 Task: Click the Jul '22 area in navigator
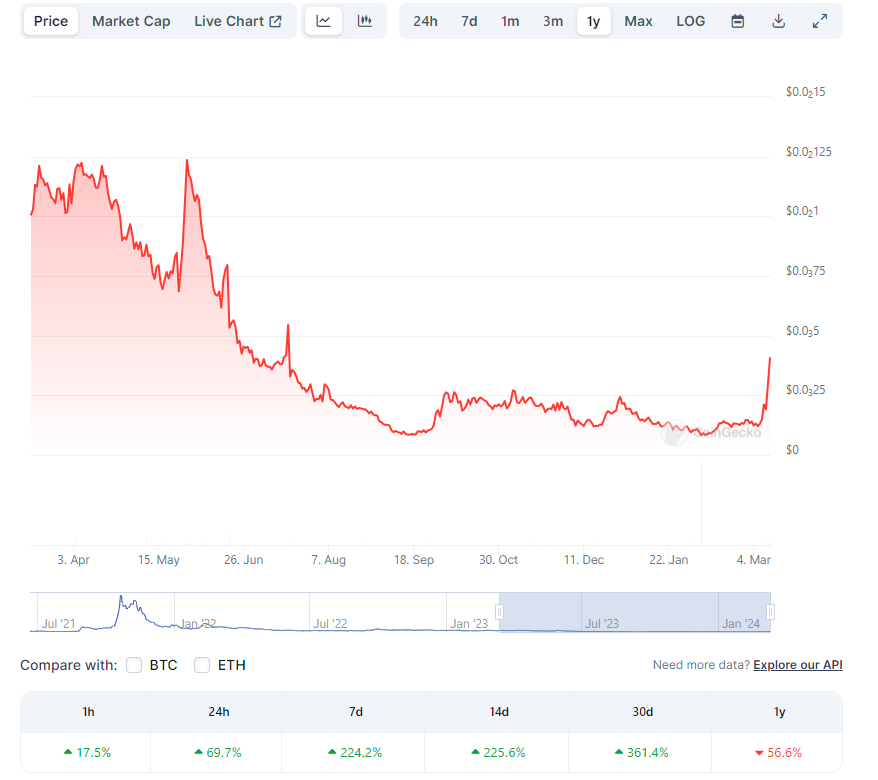(x=330, y=623)
